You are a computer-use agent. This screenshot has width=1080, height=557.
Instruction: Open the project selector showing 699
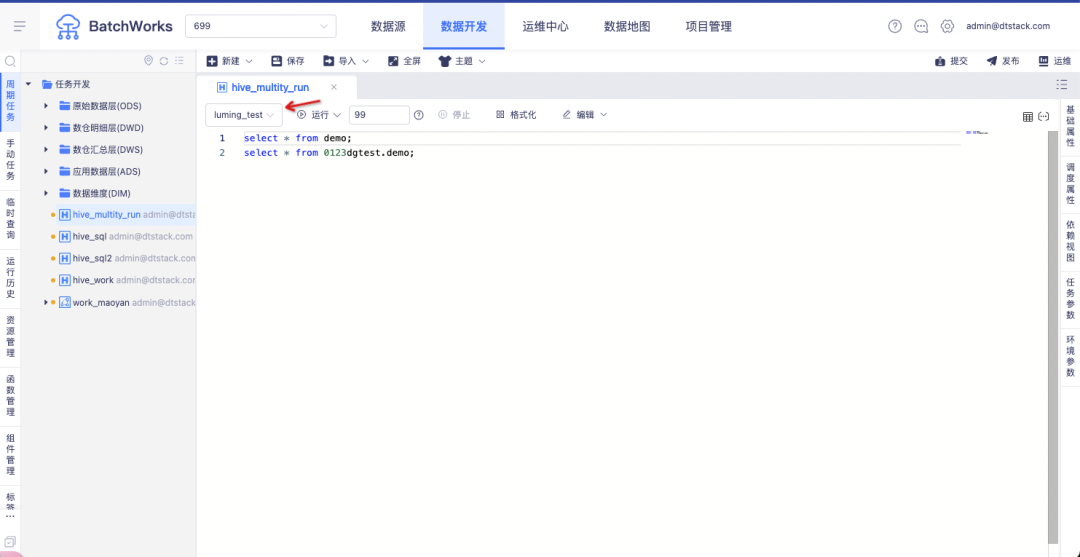pyautogui.click(x=261, y=26)
